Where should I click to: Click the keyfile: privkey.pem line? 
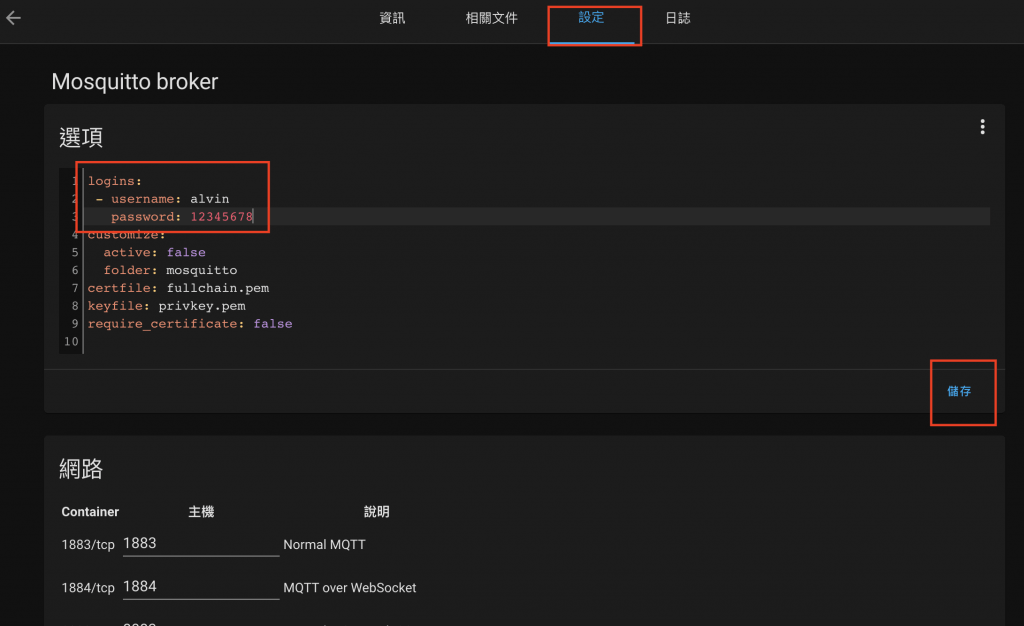[x=166, y=307]
